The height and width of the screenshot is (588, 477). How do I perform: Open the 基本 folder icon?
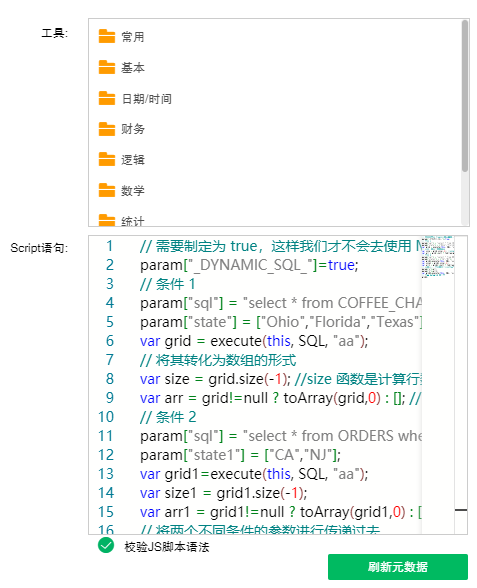pyautogui.click(x=106, y=67)
